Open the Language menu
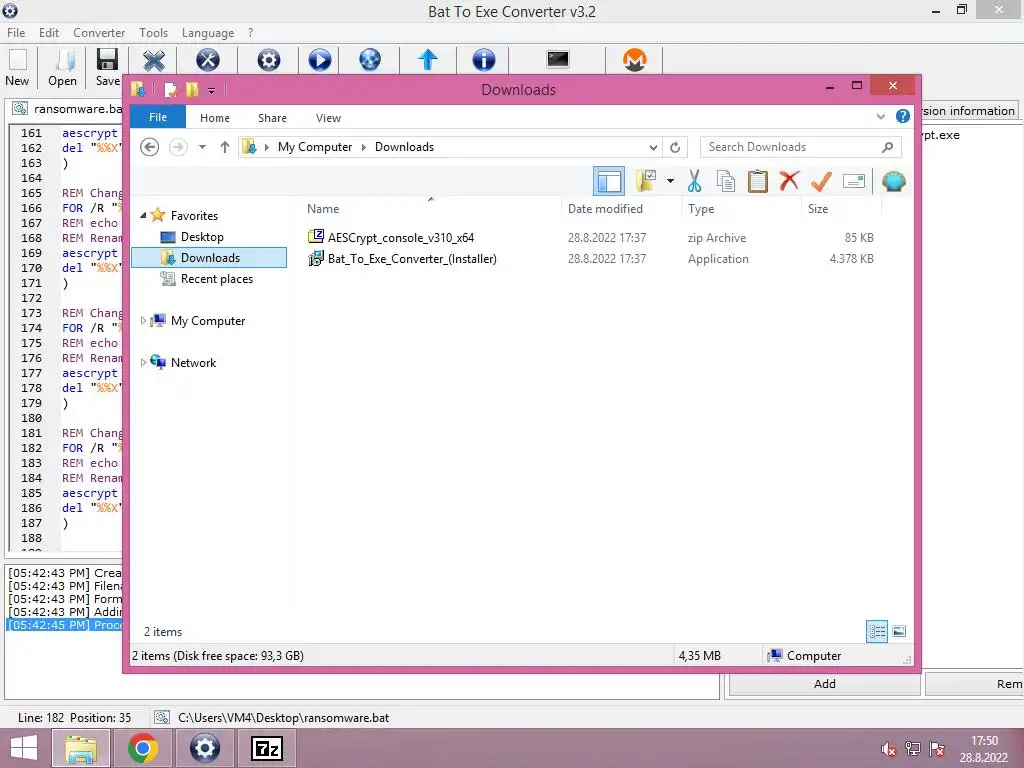The height and width of the screenshot is (768, 1024). 208,33
